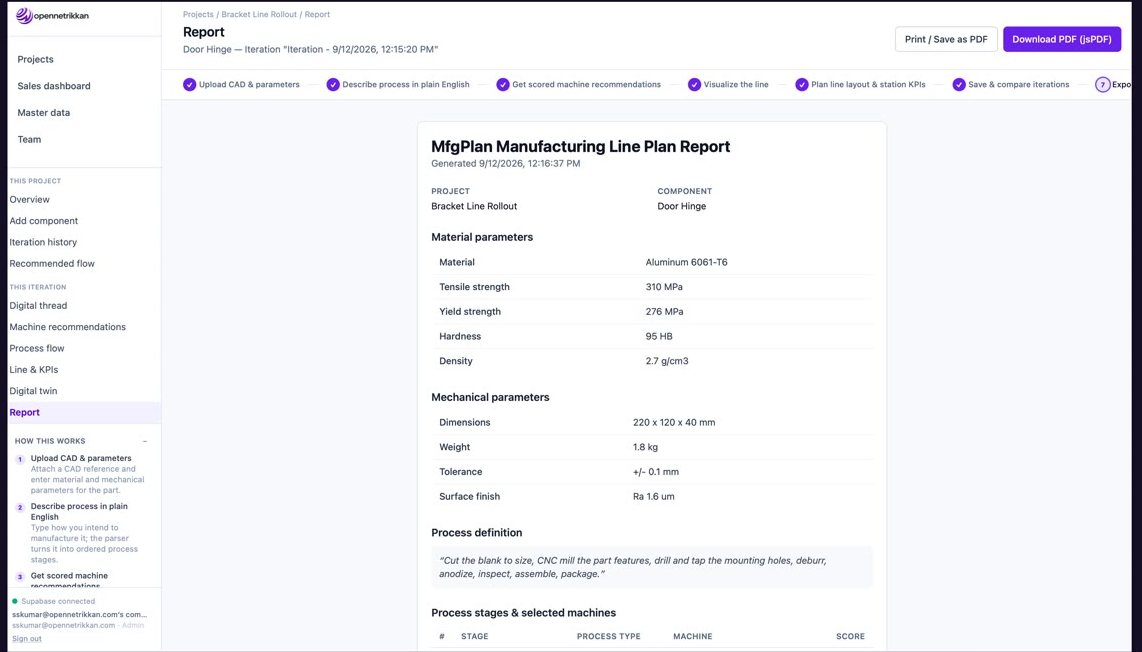Click the process definition quote text
1142x652 pixels.
(633, 567)
